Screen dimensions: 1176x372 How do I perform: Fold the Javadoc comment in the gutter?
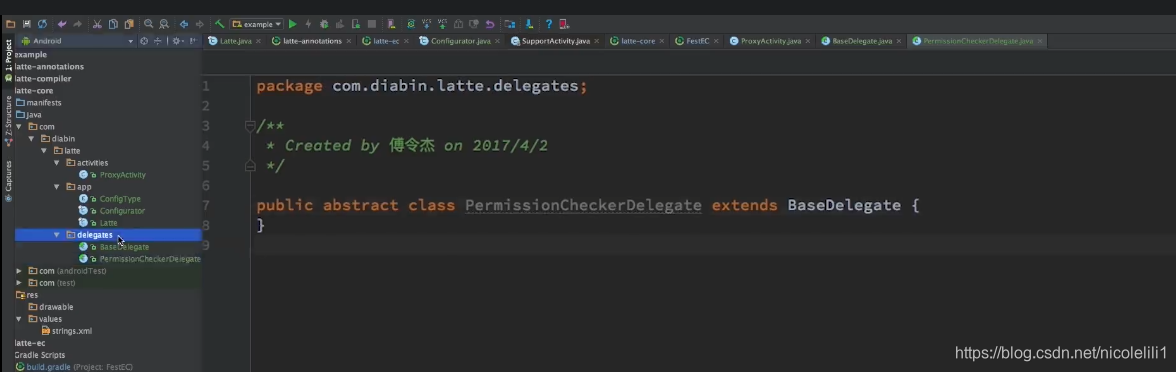[250, 126]
